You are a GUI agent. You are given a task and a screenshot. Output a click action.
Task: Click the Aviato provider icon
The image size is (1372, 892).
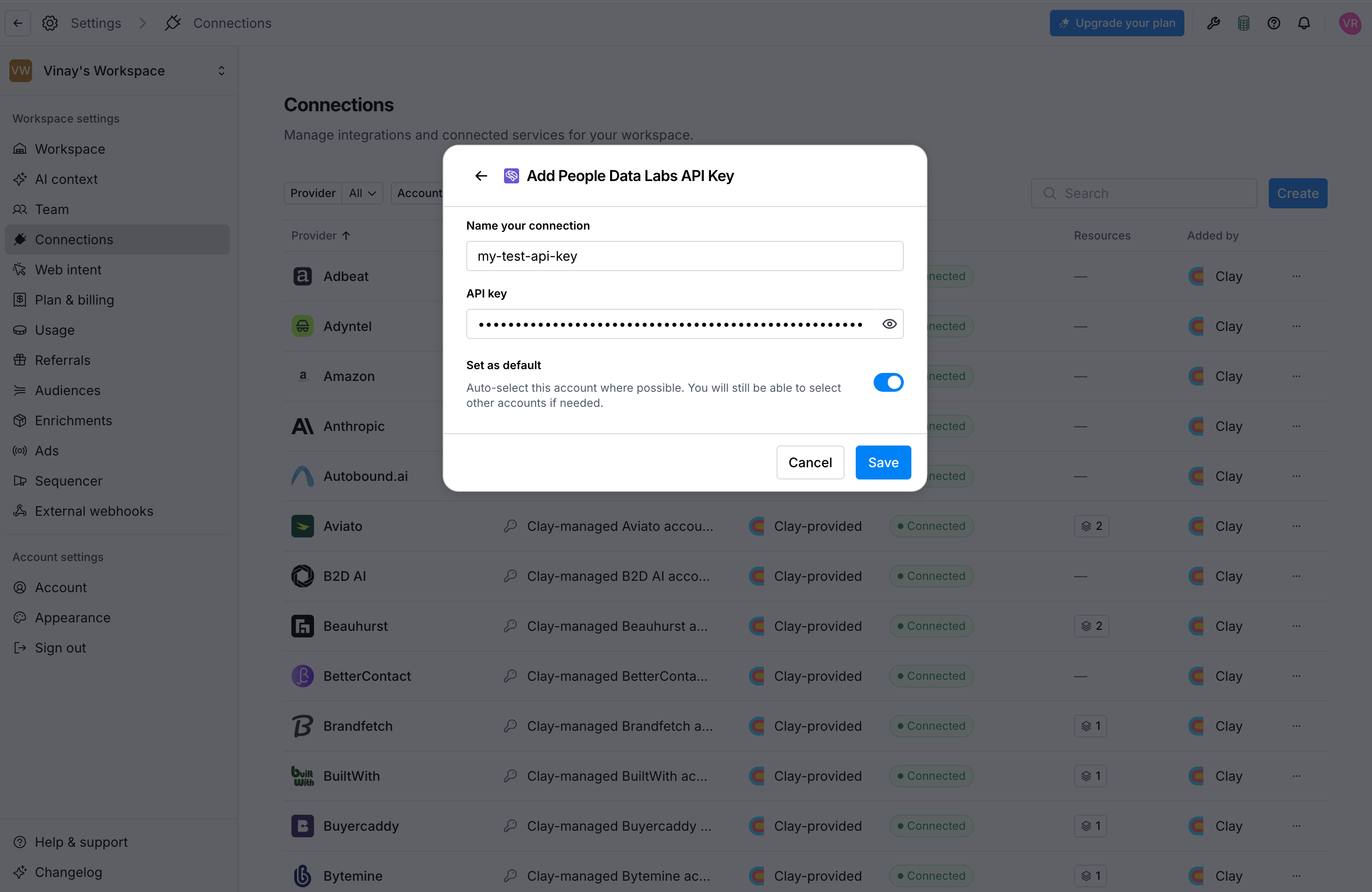coord(303,527)
